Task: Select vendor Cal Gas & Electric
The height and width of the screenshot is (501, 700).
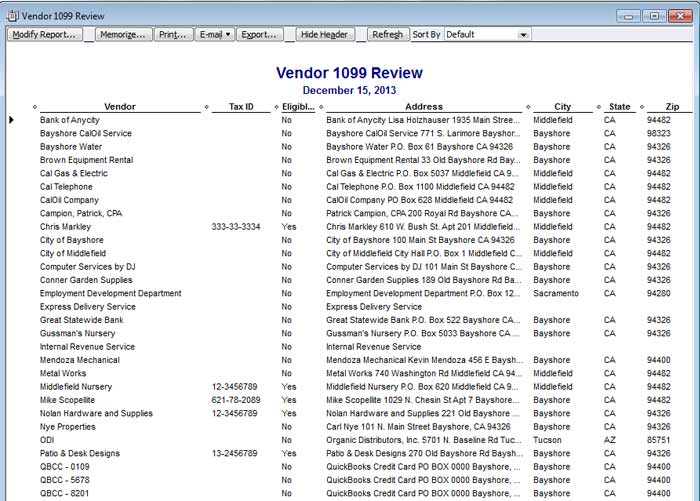Action: point(74,173)
